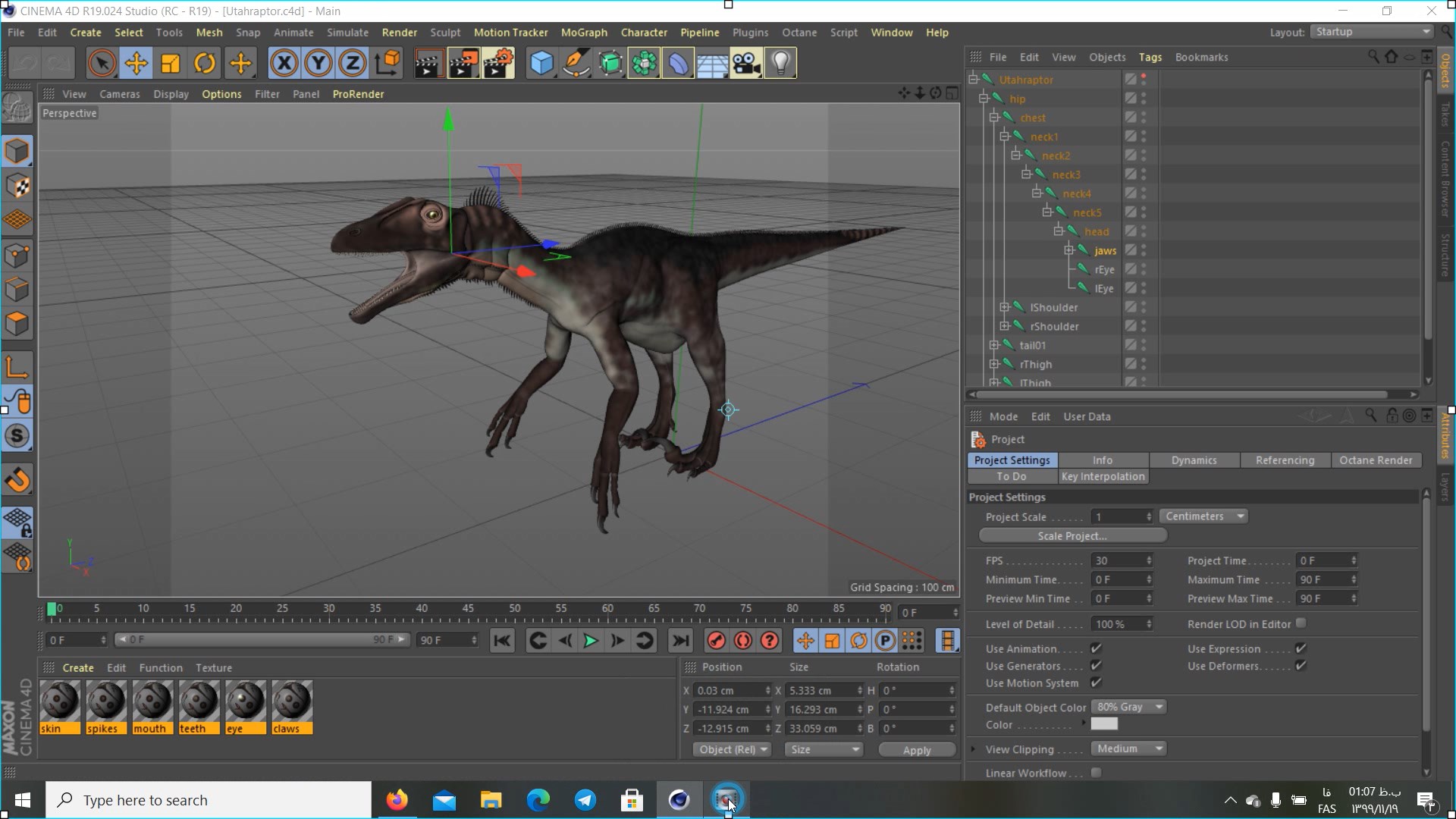Open the MoGraph menu
The height and width of the screenshot is (819, 1456).
tap(583, 31)
